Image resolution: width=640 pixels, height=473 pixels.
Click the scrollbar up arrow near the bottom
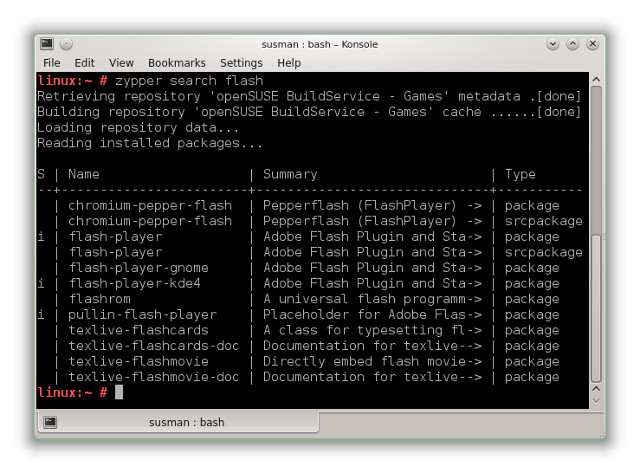pos(596,389)
